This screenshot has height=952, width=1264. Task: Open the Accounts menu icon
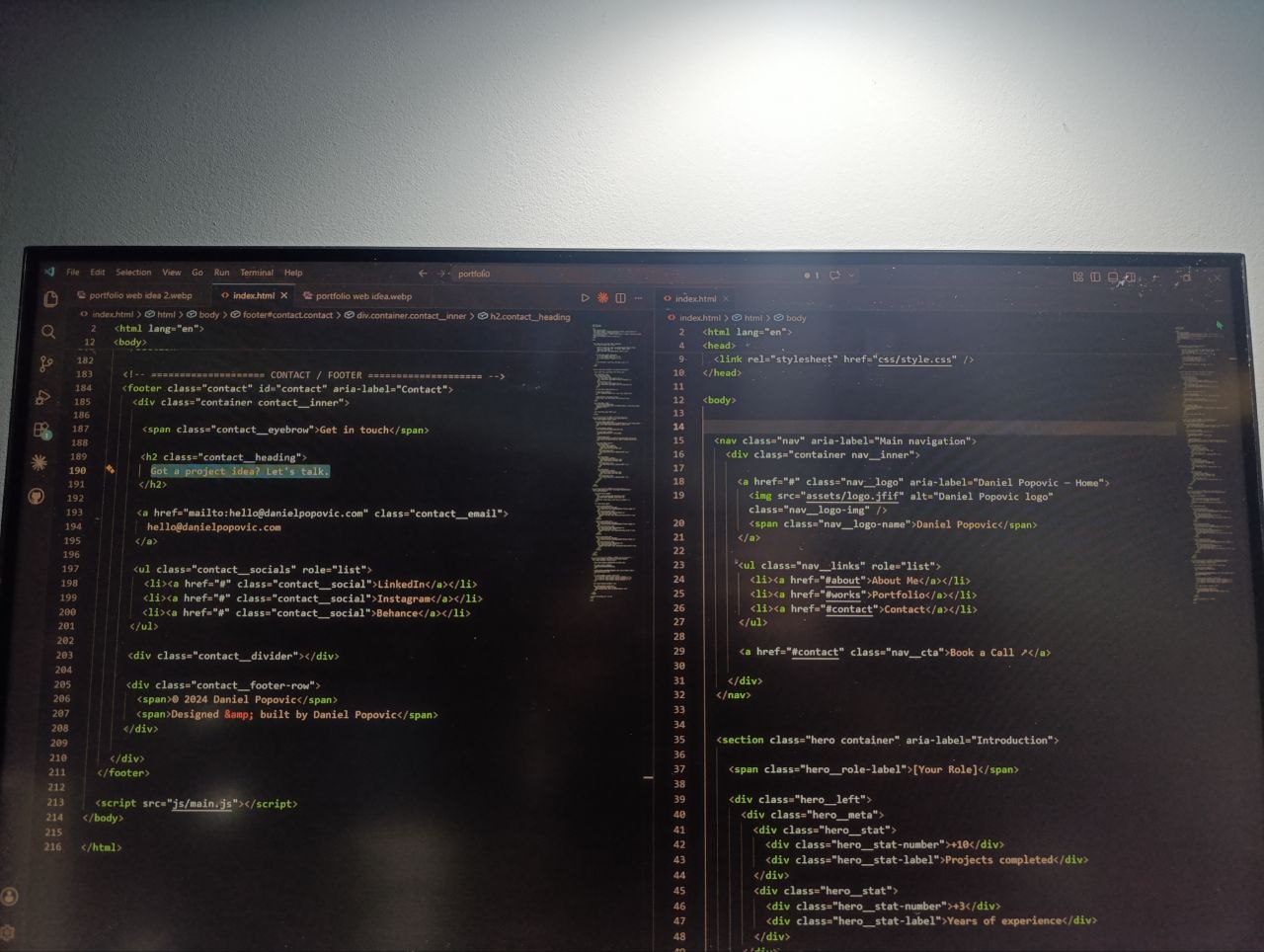(10, 897)
